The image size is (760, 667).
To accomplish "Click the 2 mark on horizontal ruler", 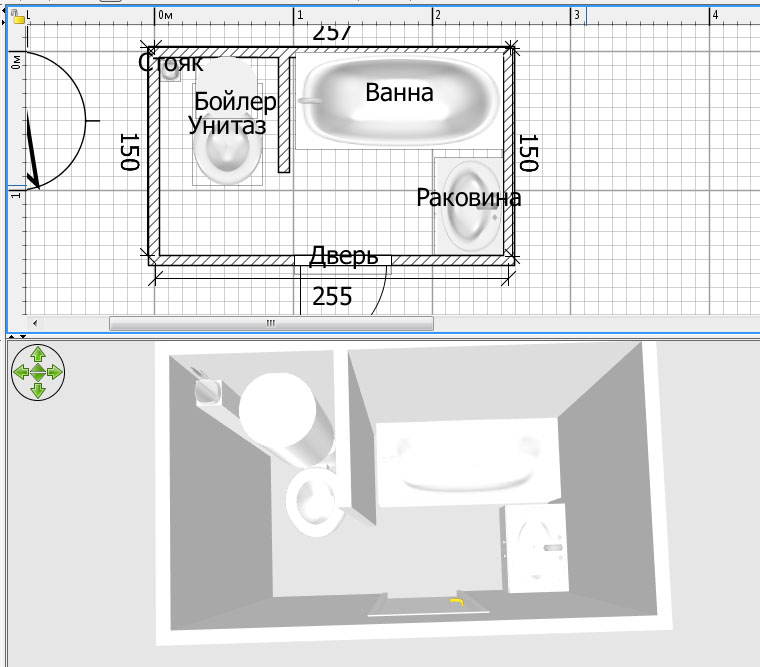I will coord(438,15).
